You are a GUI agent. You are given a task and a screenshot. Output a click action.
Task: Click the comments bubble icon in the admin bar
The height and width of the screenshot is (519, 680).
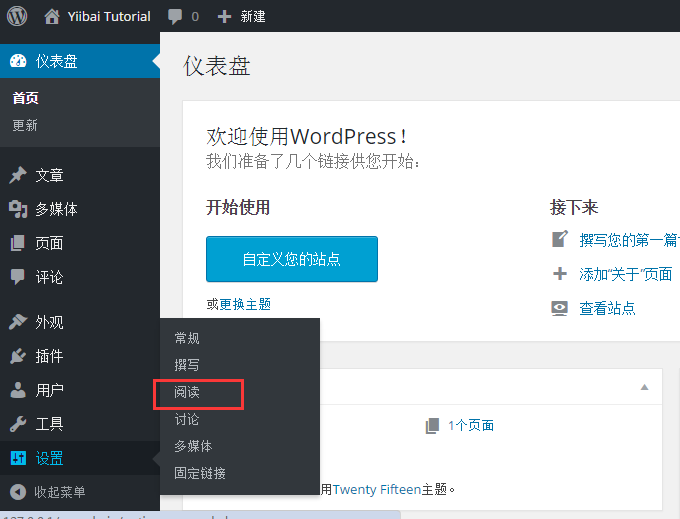click(175, 17)
